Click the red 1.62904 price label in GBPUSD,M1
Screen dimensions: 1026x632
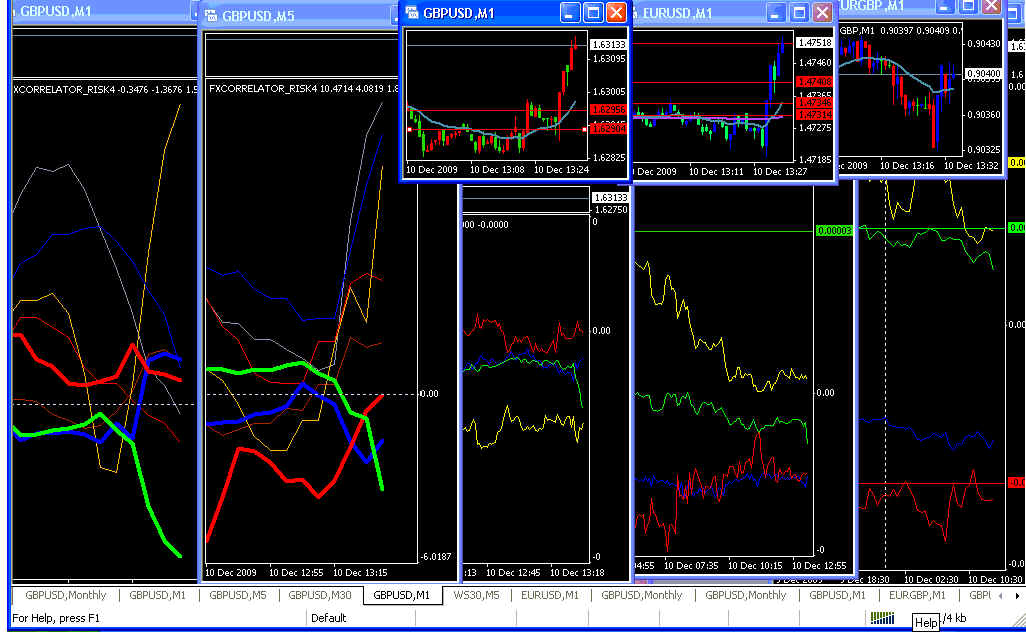[608, 129]
